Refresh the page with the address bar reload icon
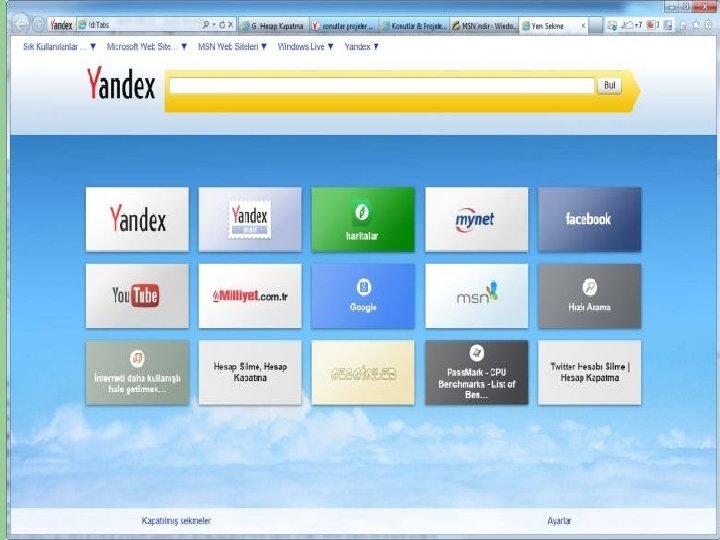This screenshot has width=720, height=540. [x=222, y=25]
